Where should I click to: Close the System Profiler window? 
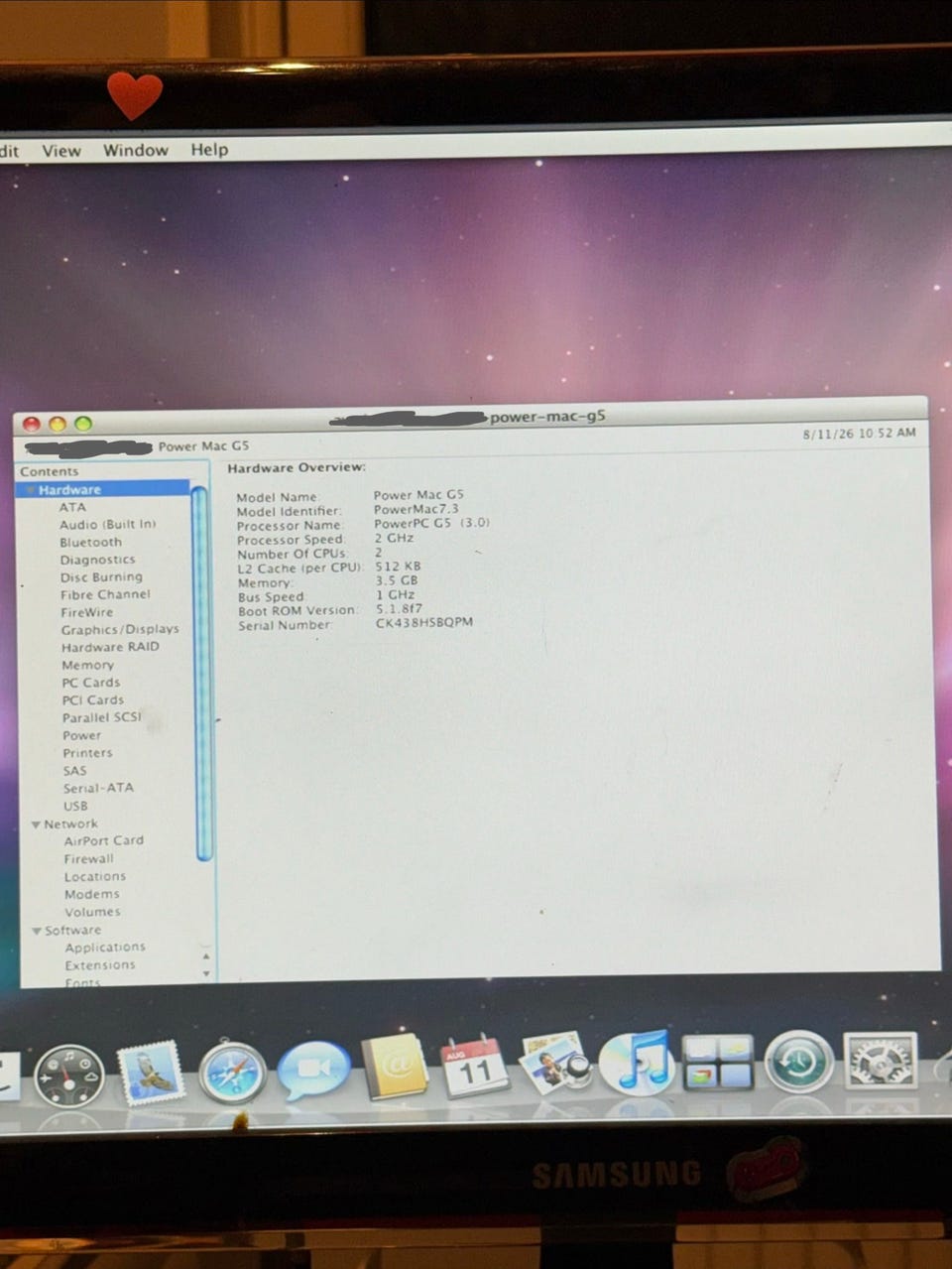coord(32,424)
